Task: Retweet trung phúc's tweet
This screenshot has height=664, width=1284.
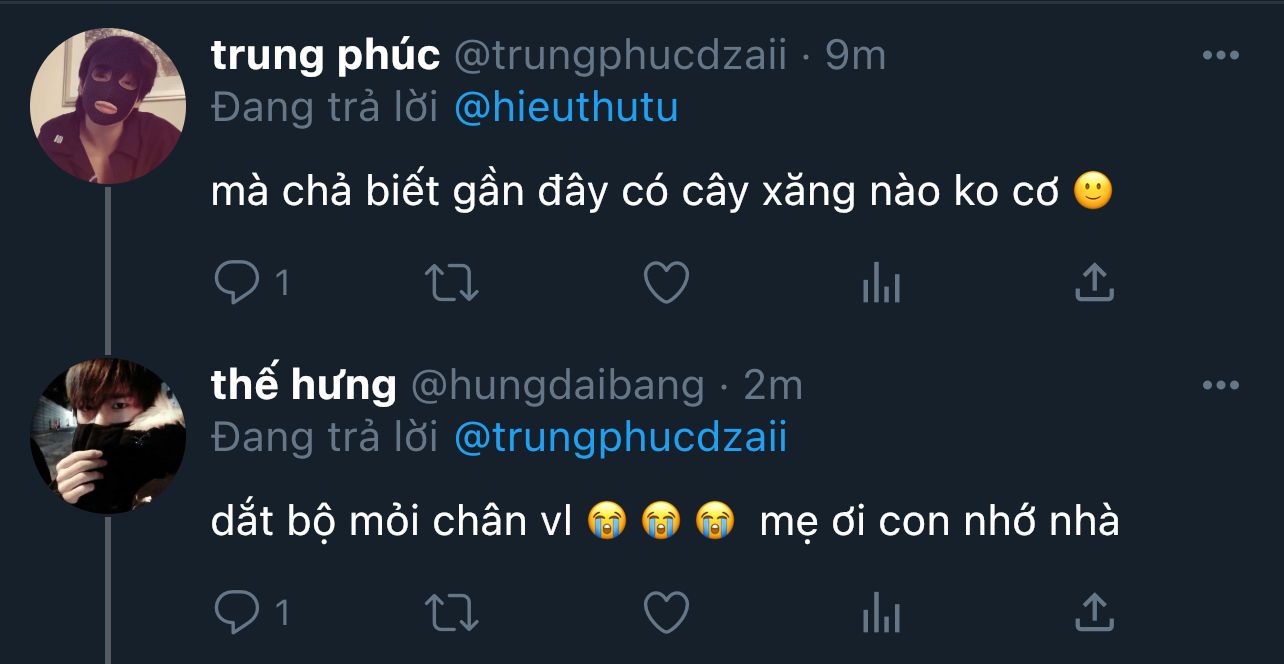Action: tap(452, 283)
